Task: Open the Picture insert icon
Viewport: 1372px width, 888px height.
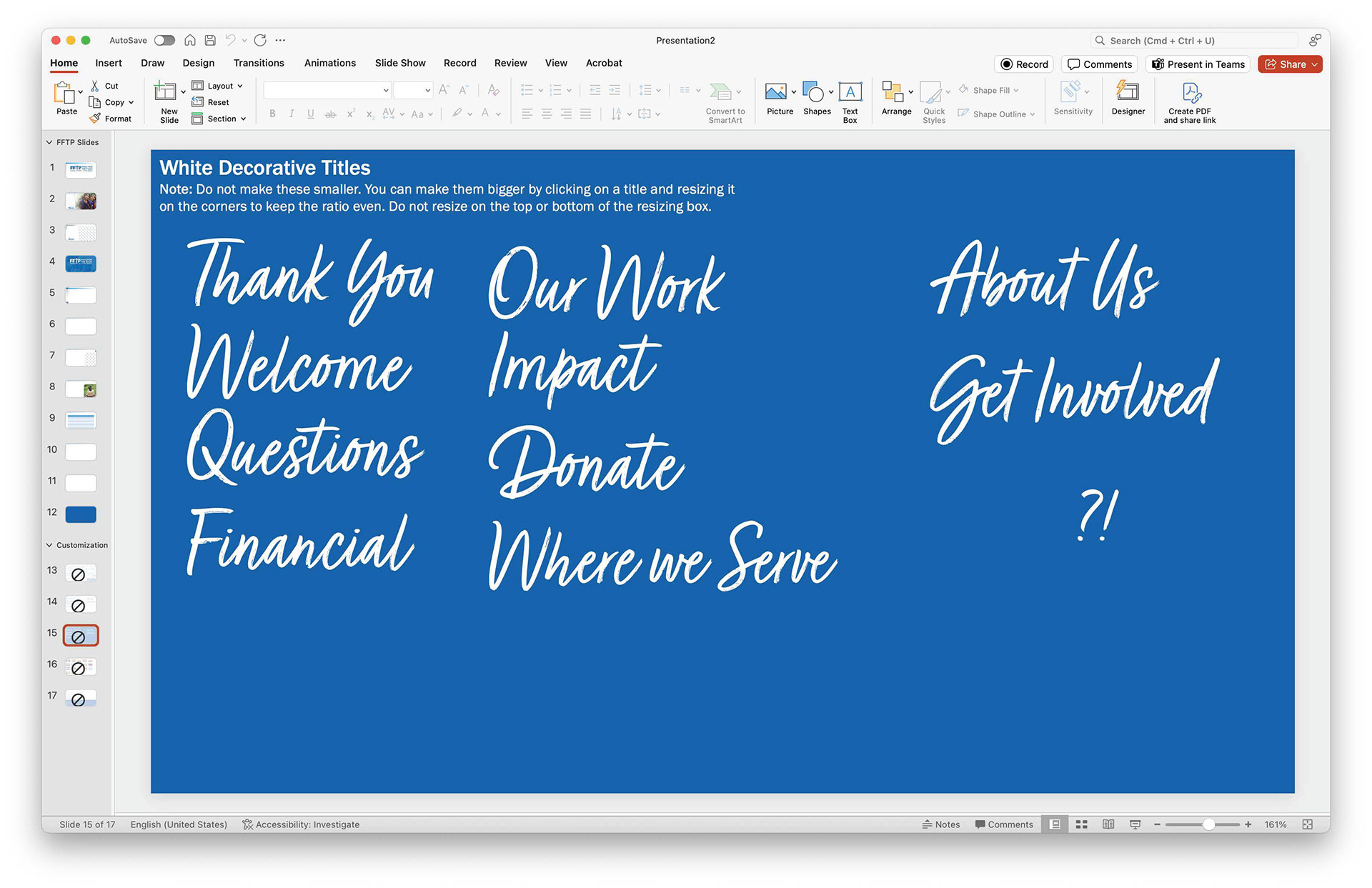Action: click(775, 92)
